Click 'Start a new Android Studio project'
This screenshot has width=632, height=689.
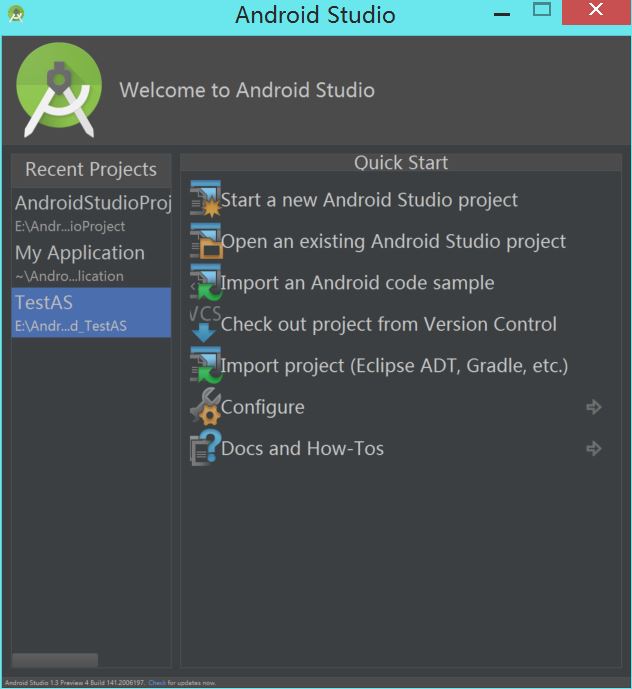tap(369, 200)
